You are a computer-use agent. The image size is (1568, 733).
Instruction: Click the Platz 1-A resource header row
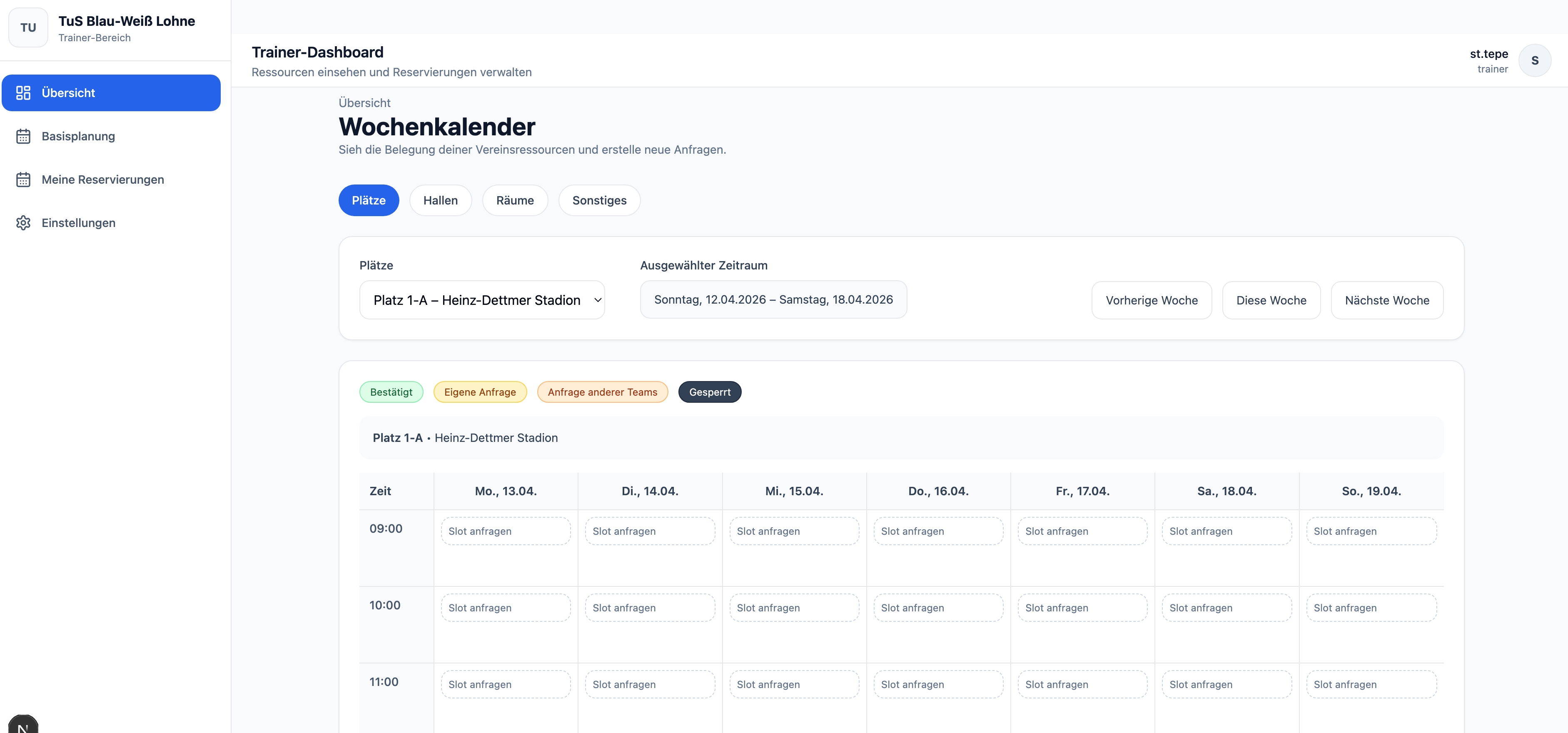click(x=902, y=438)
